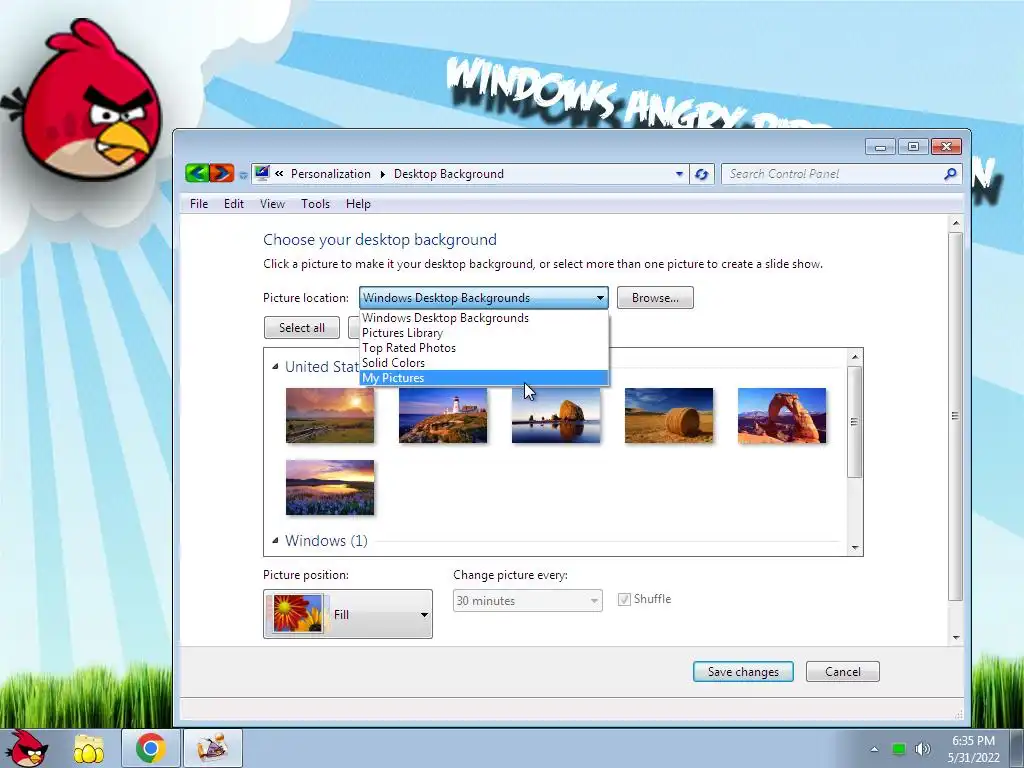This screenshot has width=1024, height=768.
Task: Expand the arrow after Personalization breadcrumb
Action: click(382, 174)
